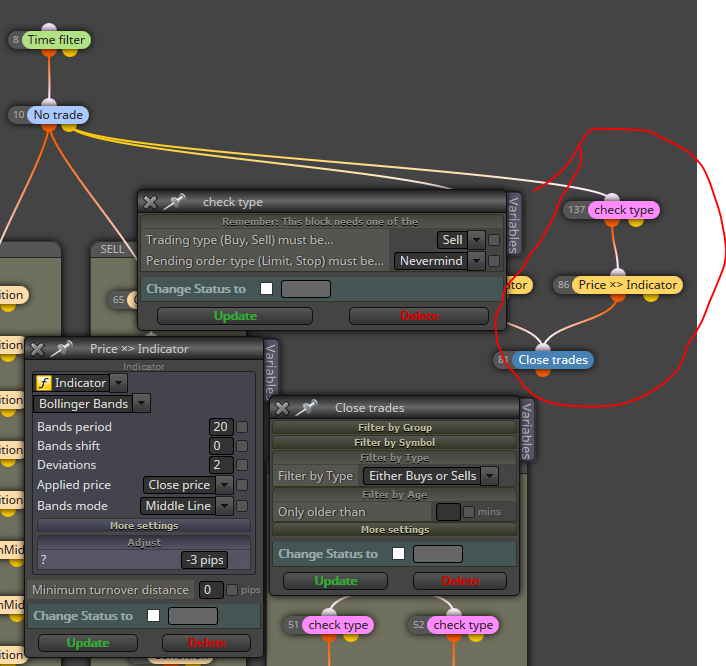This screenshot has width=726, height=666.
Task: Click Delete in the Close trades panel
Action: [460, 581]
